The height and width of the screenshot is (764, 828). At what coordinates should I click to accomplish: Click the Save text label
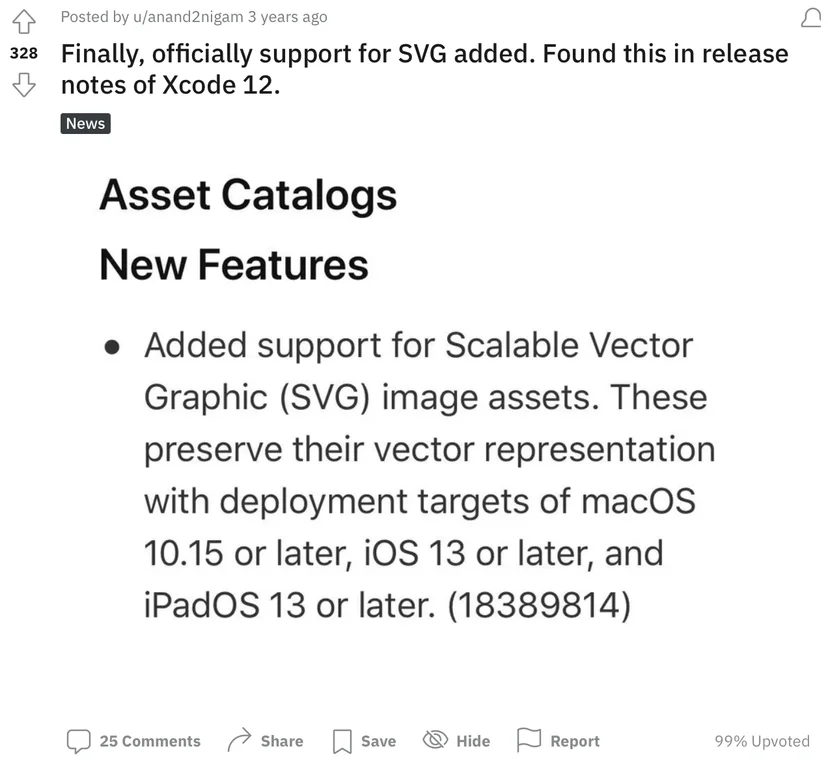pyautogui.click(x=378, y=741)
